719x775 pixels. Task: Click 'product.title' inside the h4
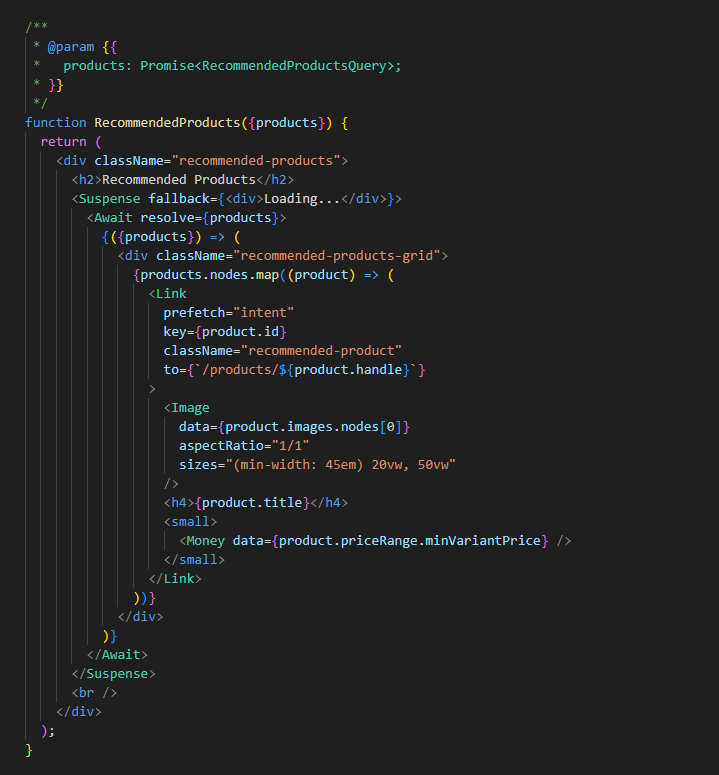coord(252,503)
